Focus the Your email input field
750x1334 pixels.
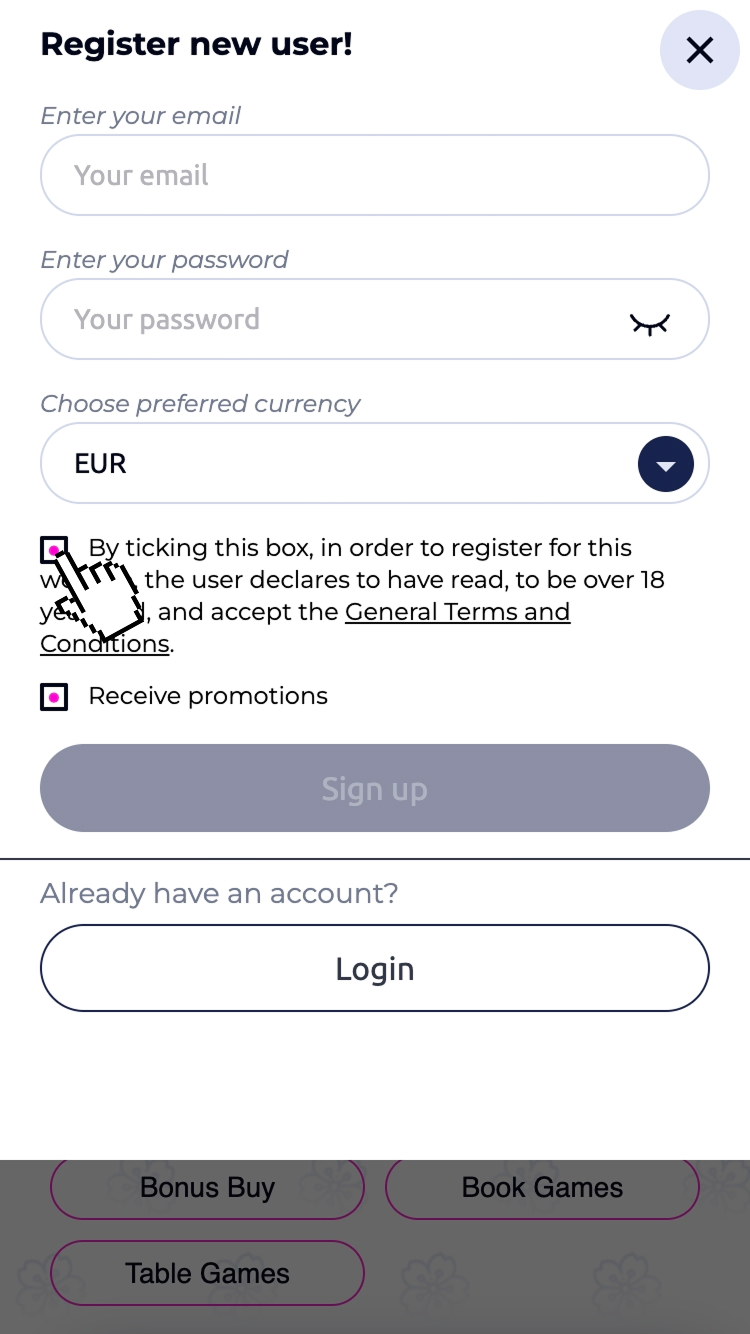pos(374,175)
